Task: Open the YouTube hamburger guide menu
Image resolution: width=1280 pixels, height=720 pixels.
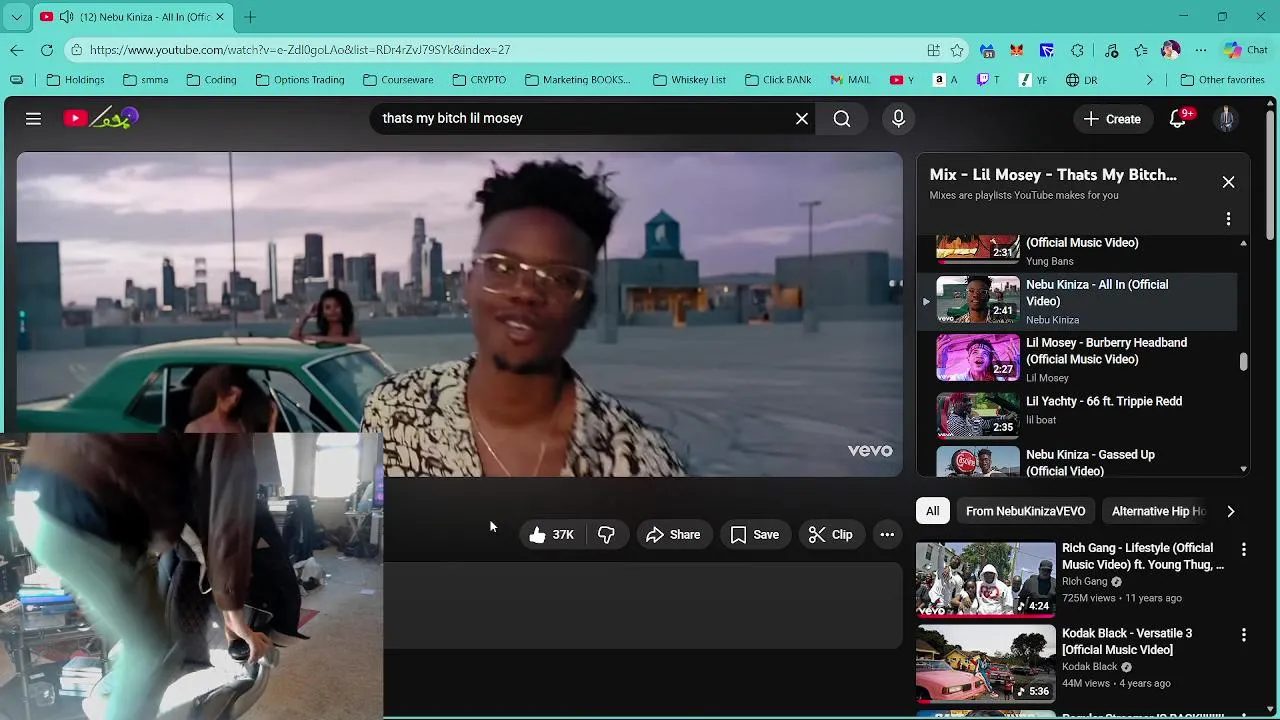Action: click(33, 118)
